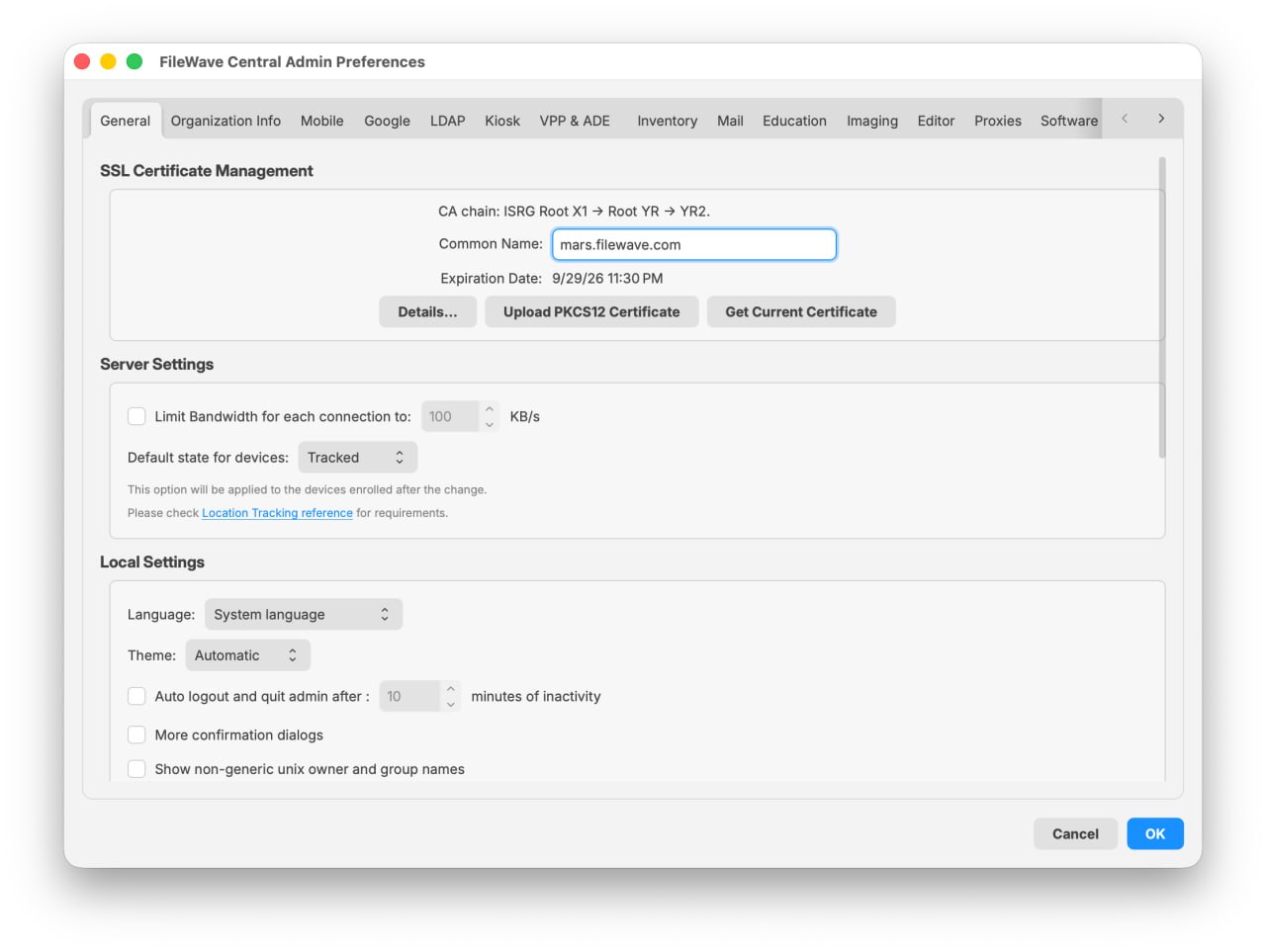Screen dimensions: 1266x952
Task: Open the Theme dropdown
Action: pos(247,655)
